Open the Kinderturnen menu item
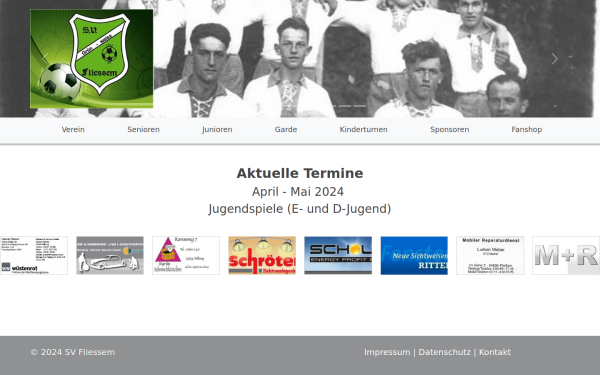Screen dimensions: 600x375 tap(364, 129)
